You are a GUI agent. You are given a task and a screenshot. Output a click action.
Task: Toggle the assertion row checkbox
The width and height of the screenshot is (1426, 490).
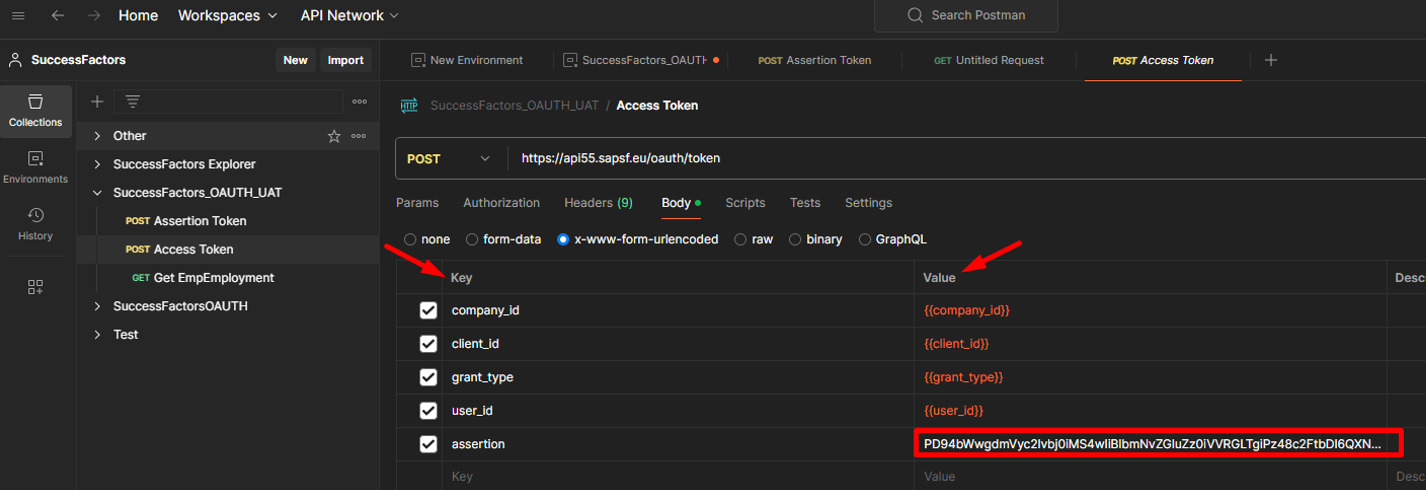click(428, 444)
